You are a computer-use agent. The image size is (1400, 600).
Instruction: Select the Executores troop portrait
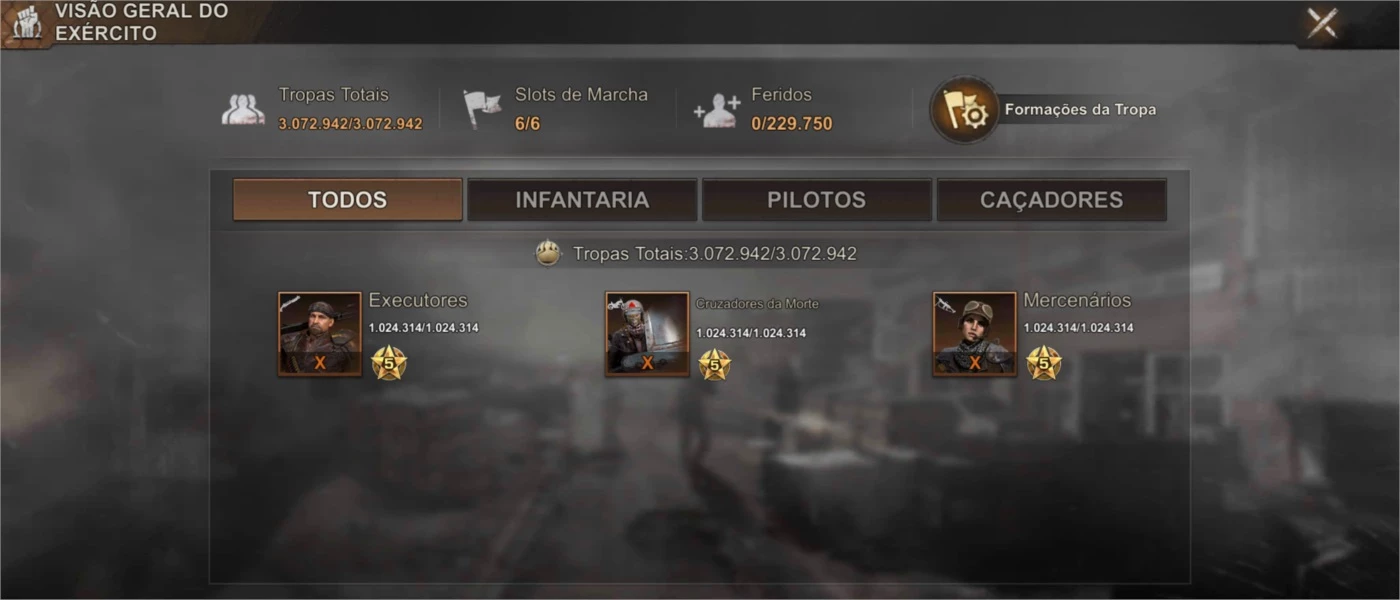[x=320, y=334]
